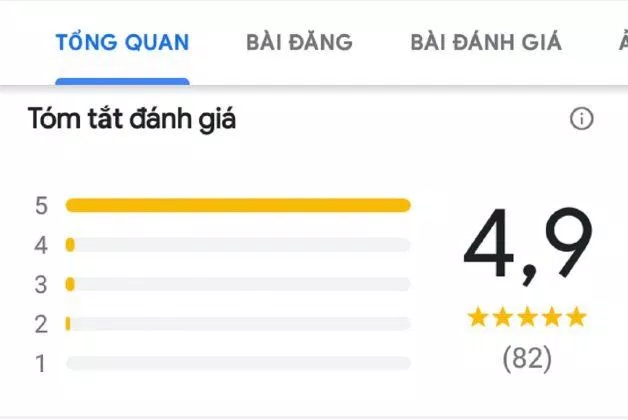Click the number 5 rating label
Screen dimensions: 628x420
click(x=41, y=206)
